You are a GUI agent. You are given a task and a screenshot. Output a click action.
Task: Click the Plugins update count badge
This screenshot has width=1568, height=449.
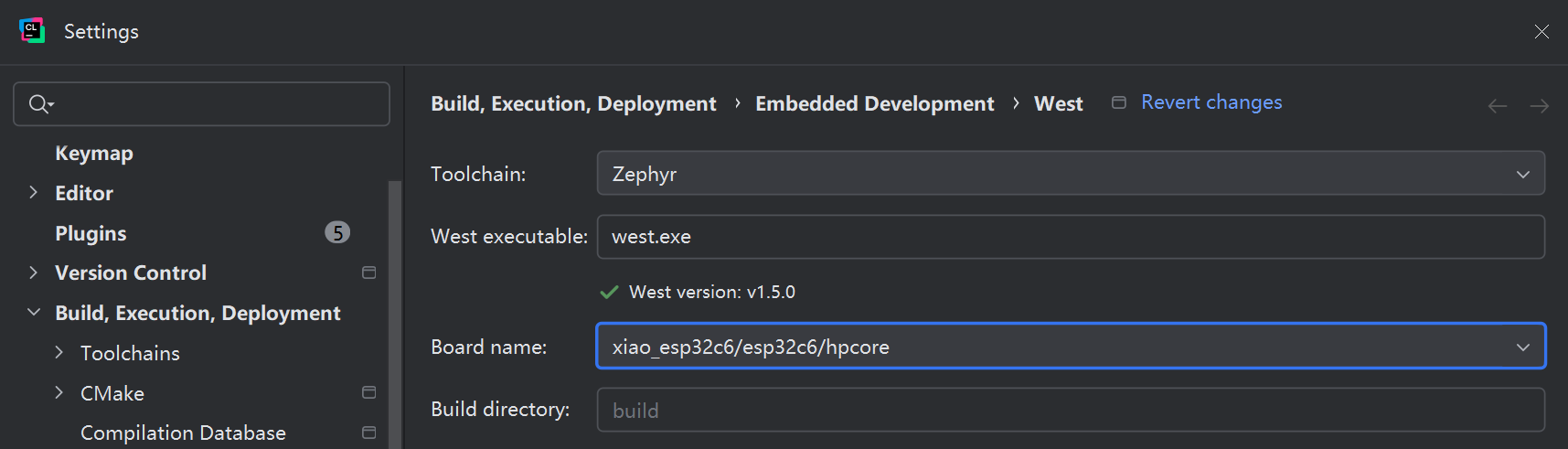pyautogui.click(x=337, y=233)
